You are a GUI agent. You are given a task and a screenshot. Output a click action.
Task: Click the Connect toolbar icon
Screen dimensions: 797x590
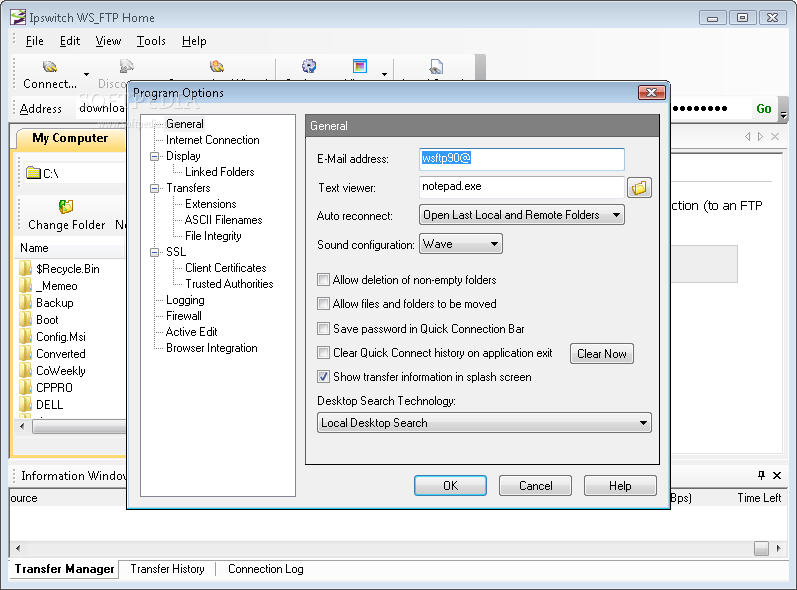(x=50, y=67)
